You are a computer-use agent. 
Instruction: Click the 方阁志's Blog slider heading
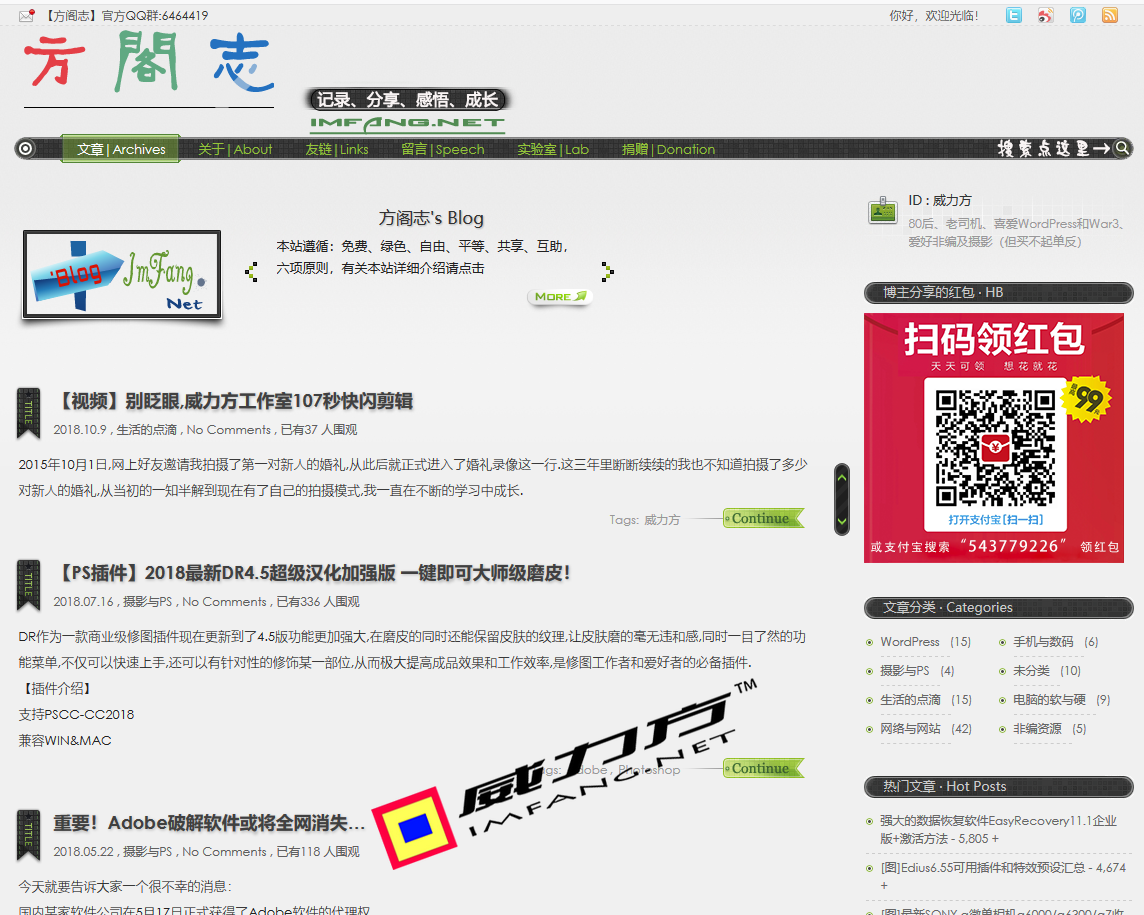click(x=430, y=218)
